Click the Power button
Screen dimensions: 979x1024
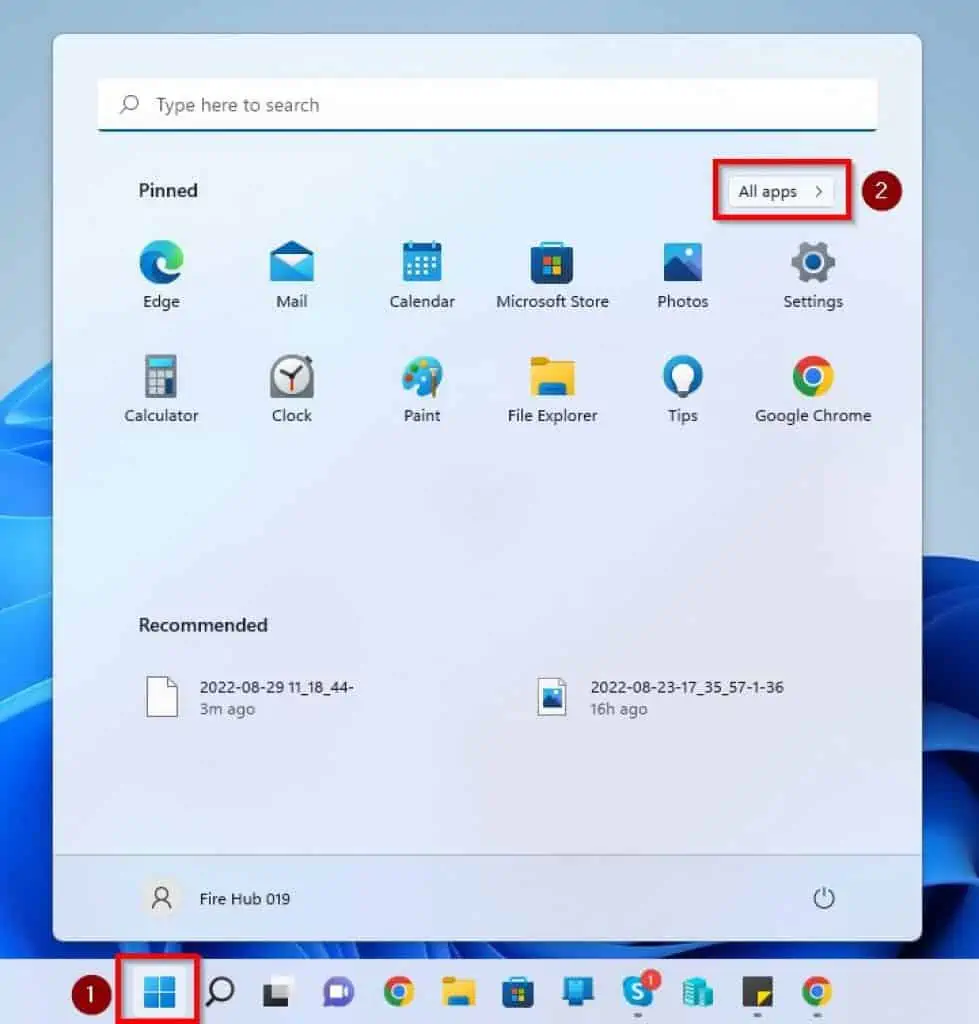pyautogui.click(x=823, y=898)
